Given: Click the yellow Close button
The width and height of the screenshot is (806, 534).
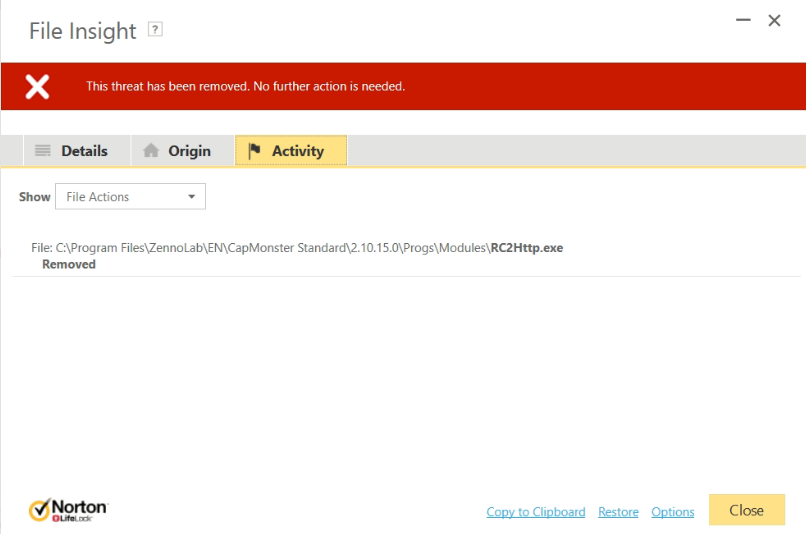Looking at the screenshot, I should click(746, 510).
